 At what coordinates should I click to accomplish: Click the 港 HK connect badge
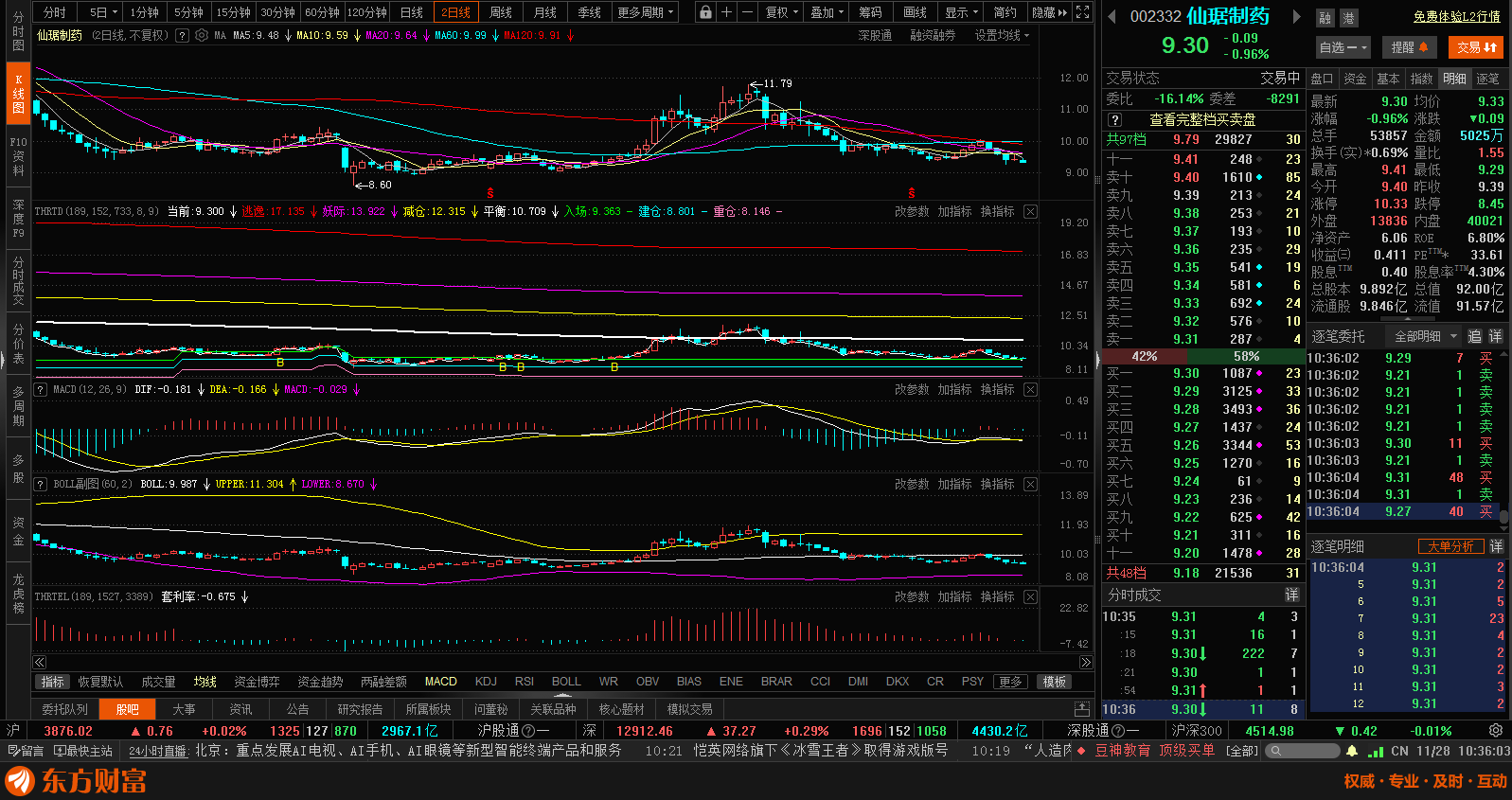(1349, 18)
